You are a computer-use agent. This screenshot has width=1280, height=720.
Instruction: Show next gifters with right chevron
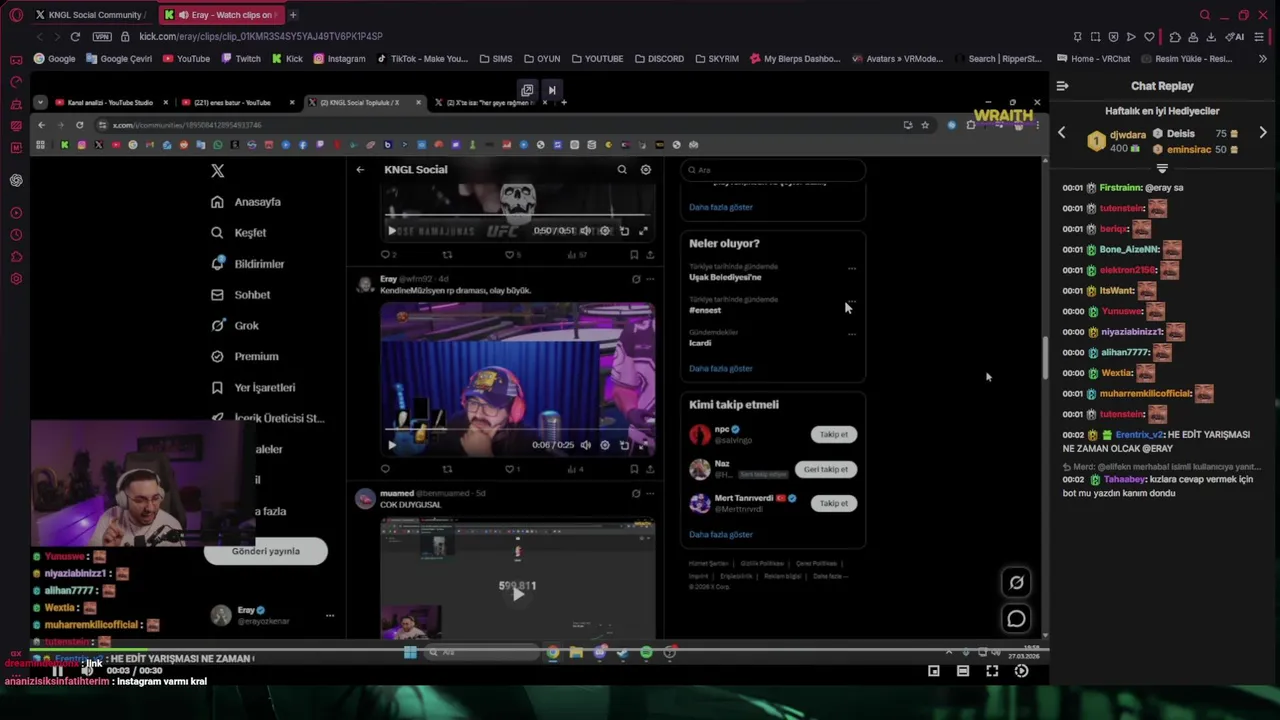pos(1263,132)
